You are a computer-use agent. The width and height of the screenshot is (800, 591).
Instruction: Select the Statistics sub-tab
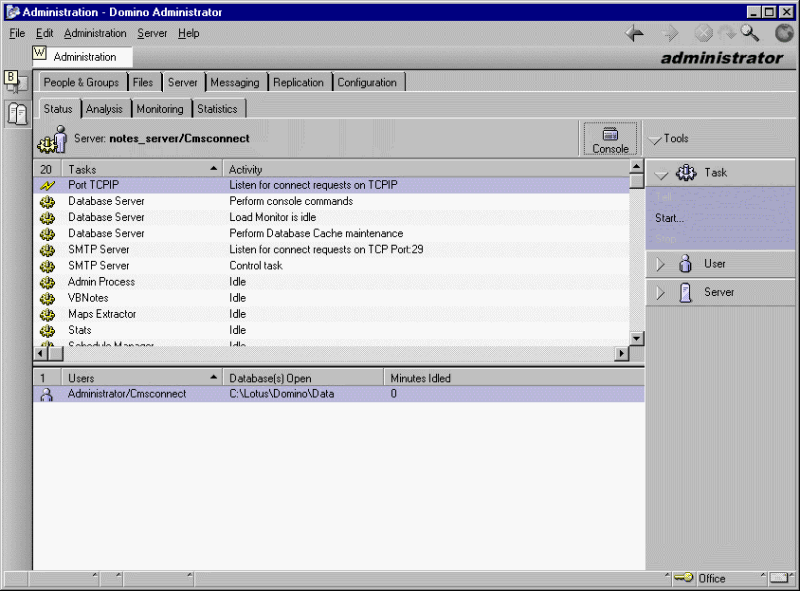tap(217, 109)
